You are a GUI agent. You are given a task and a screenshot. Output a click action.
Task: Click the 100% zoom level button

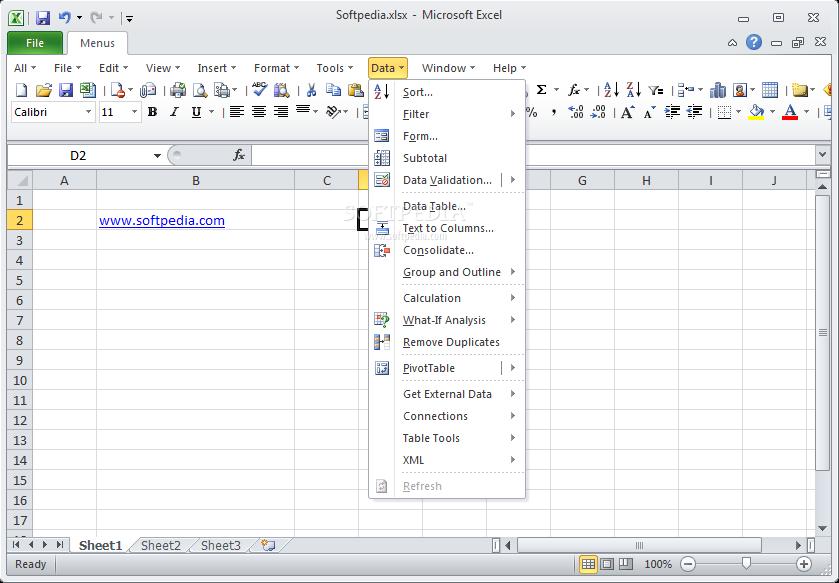click(658, 564)
